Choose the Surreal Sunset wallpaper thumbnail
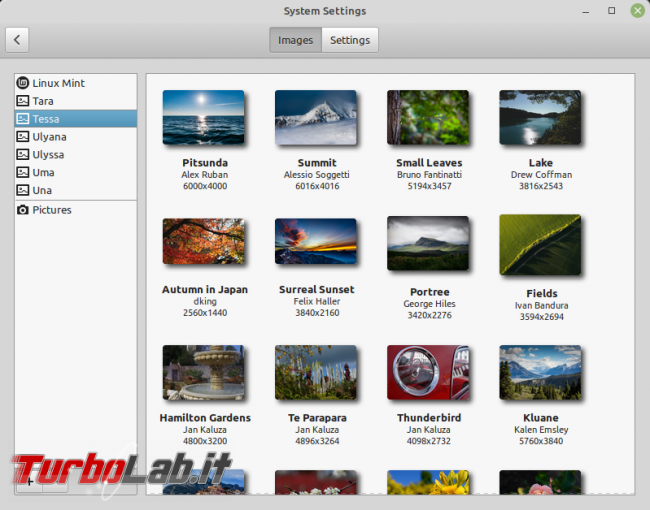This screenshot has width=650, height=510. [x=316, y=241]
